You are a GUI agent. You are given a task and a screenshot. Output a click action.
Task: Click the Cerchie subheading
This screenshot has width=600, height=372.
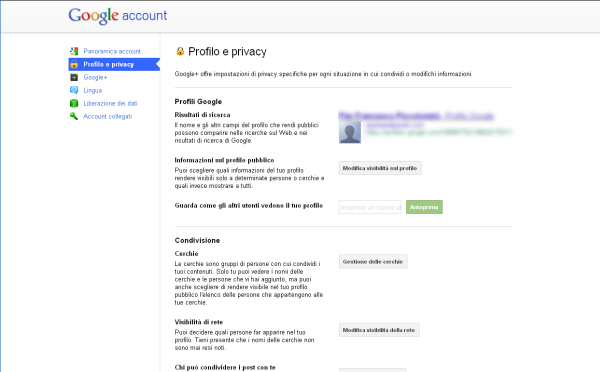(186, 253)
